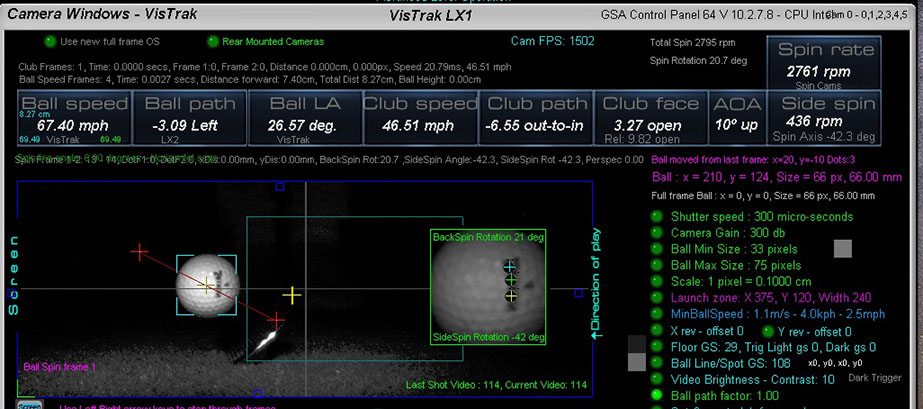923x409 pixels.
Task: Click the crosshair centered on the golf ball
Action: tap(207, 287)
